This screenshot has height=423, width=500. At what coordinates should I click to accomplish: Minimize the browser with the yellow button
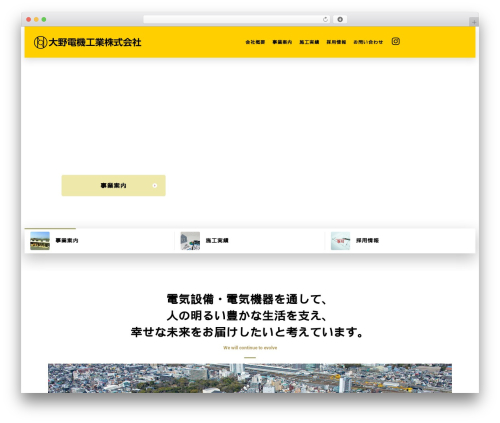(36, 20)
